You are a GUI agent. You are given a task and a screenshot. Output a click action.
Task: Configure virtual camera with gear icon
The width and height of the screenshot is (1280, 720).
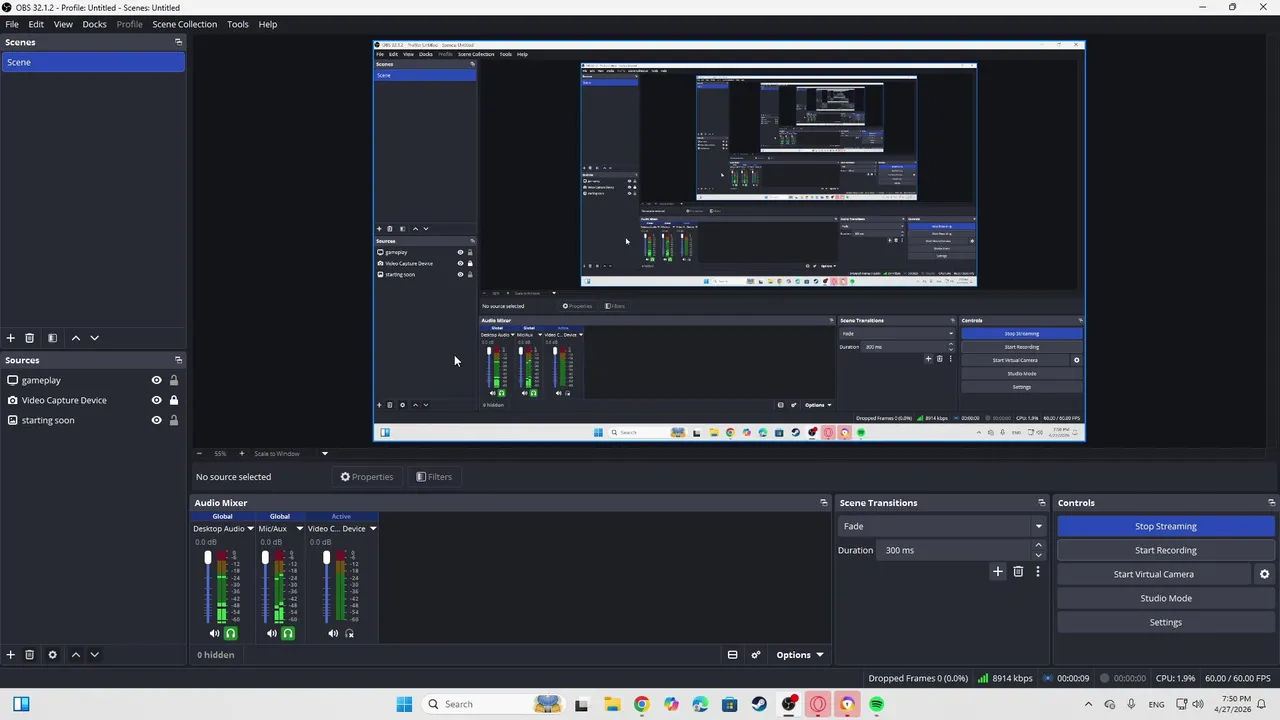1264,574
